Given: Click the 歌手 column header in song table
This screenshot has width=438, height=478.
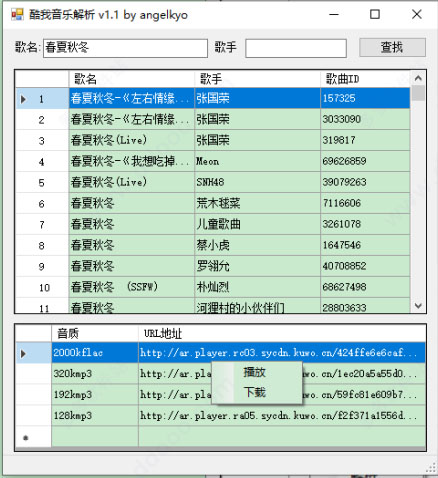Looking at the screenshot, I should [257, 79].
